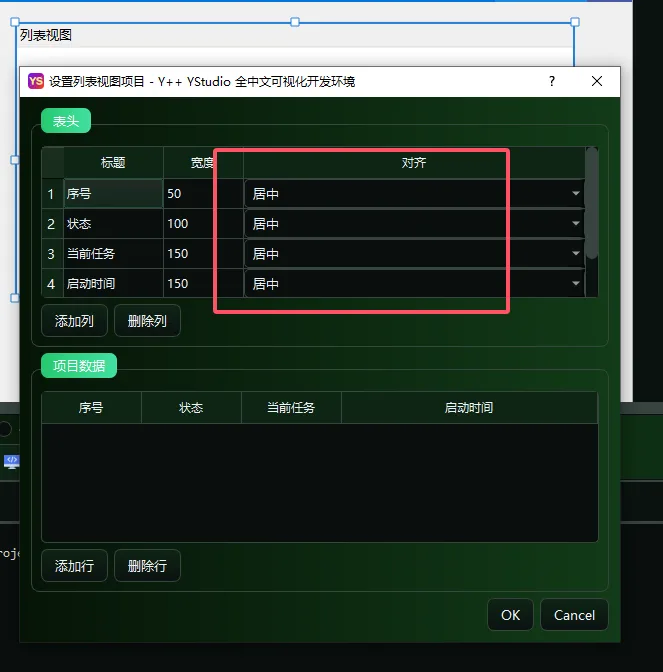
Task: Click the 删除行 button
Action: click(x=147, y=566)
